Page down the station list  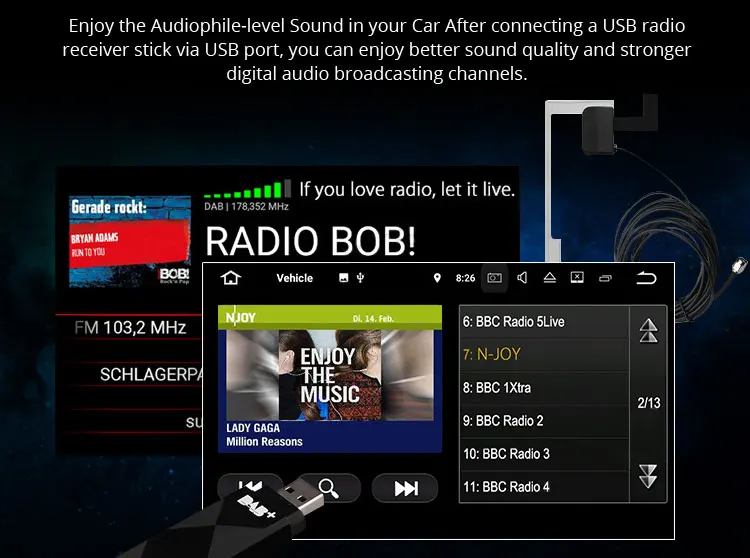pyautogui.click(x=649, y=476)
